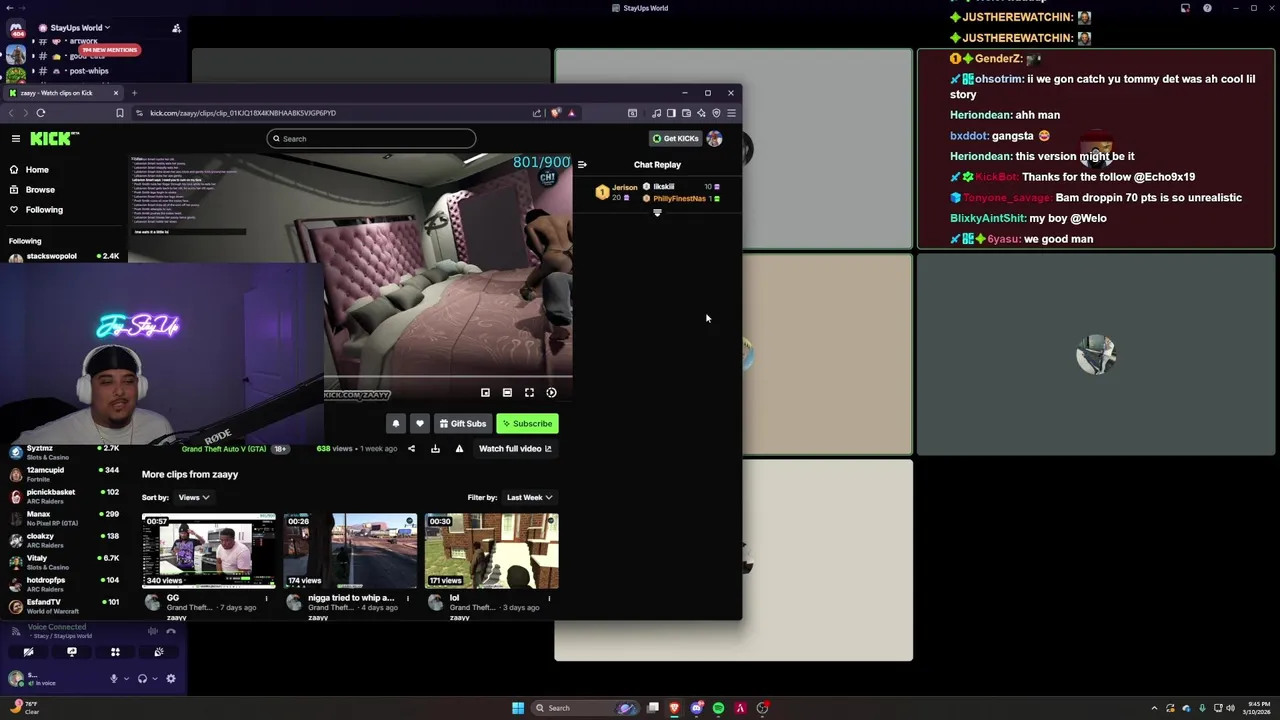Open options for lol clip
This screenshot has height=720, width=1280.
point(549,599)
